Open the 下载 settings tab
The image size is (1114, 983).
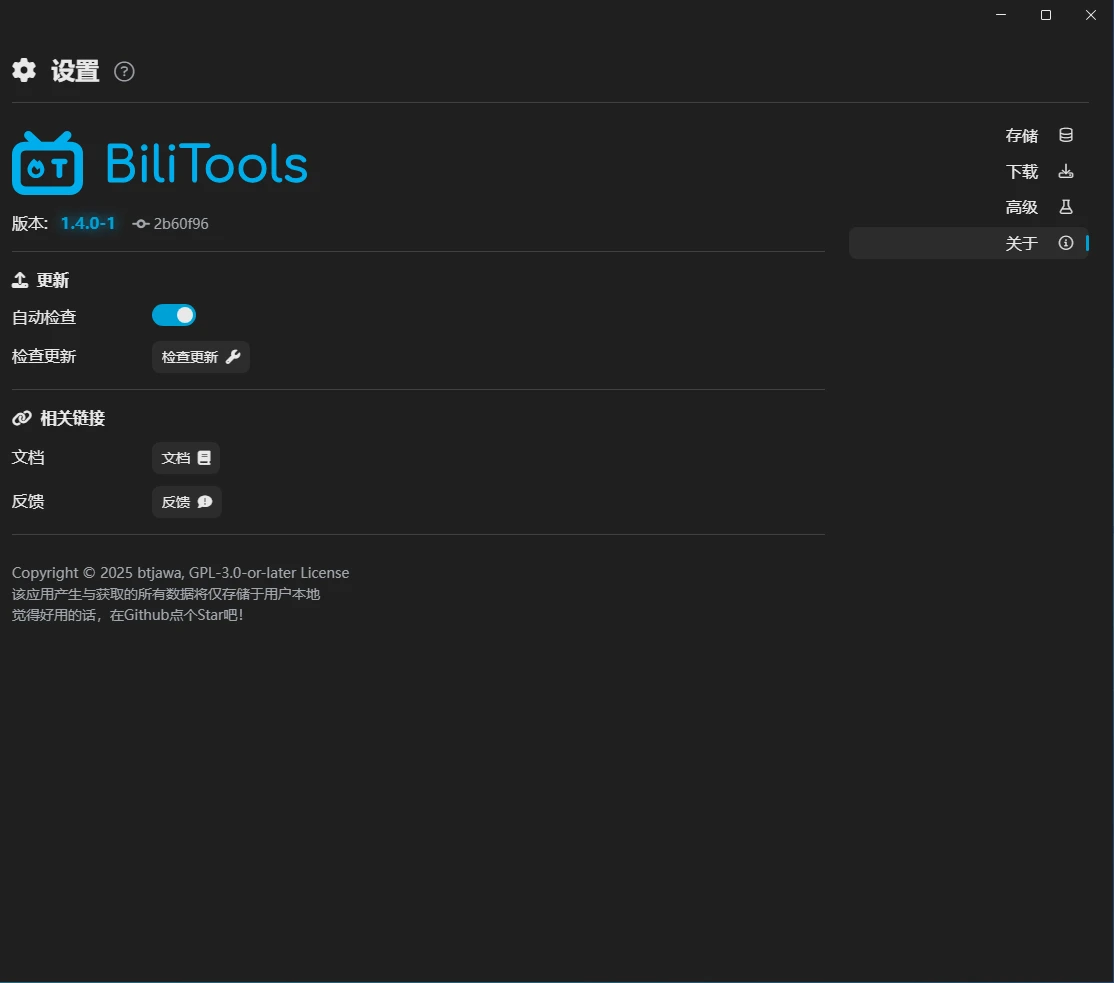[1022, 172]
